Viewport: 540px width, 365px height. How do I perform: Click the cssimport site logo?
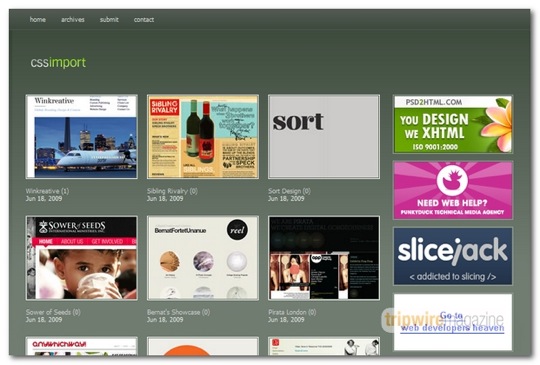[58, 62]
